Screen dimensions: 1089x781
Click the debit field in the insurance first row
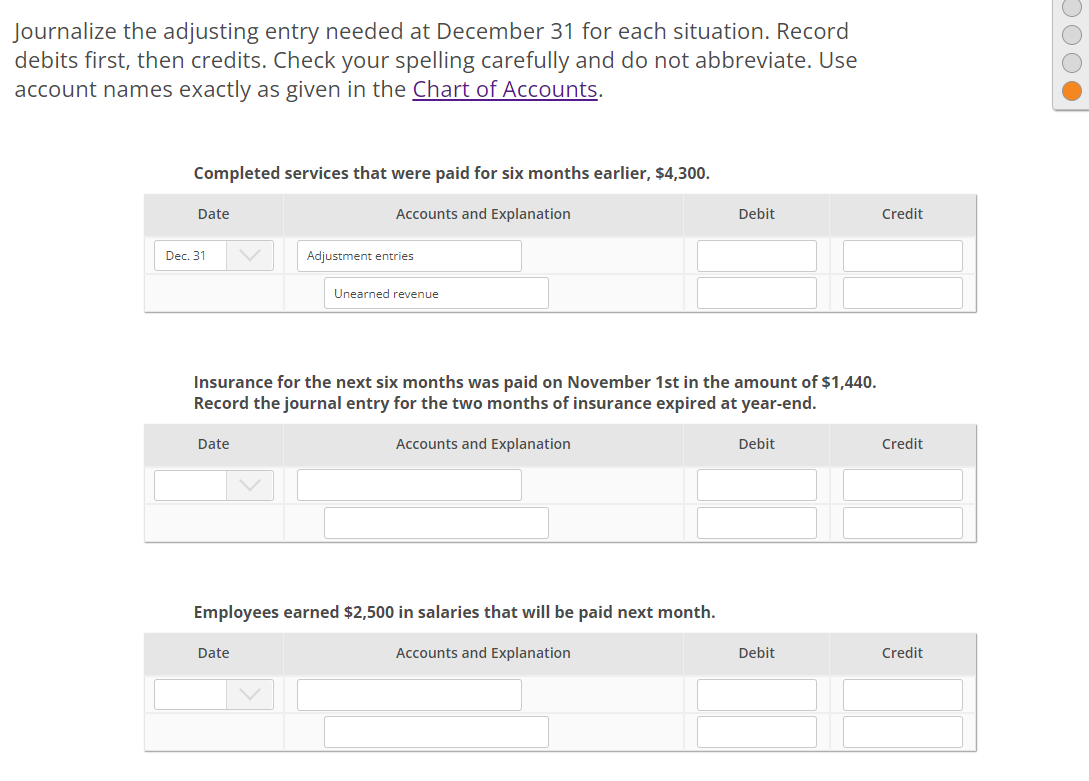point(756,484)
